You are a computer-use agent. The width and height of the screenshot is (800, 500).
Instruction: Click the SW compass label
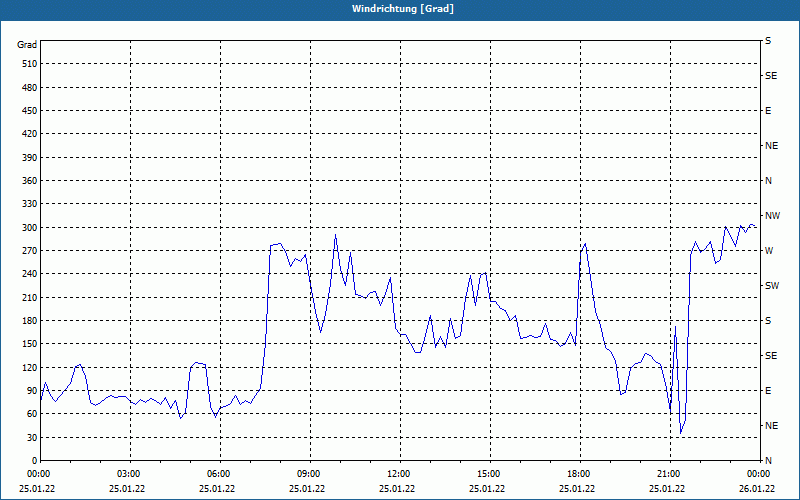(x=772, y=286)
